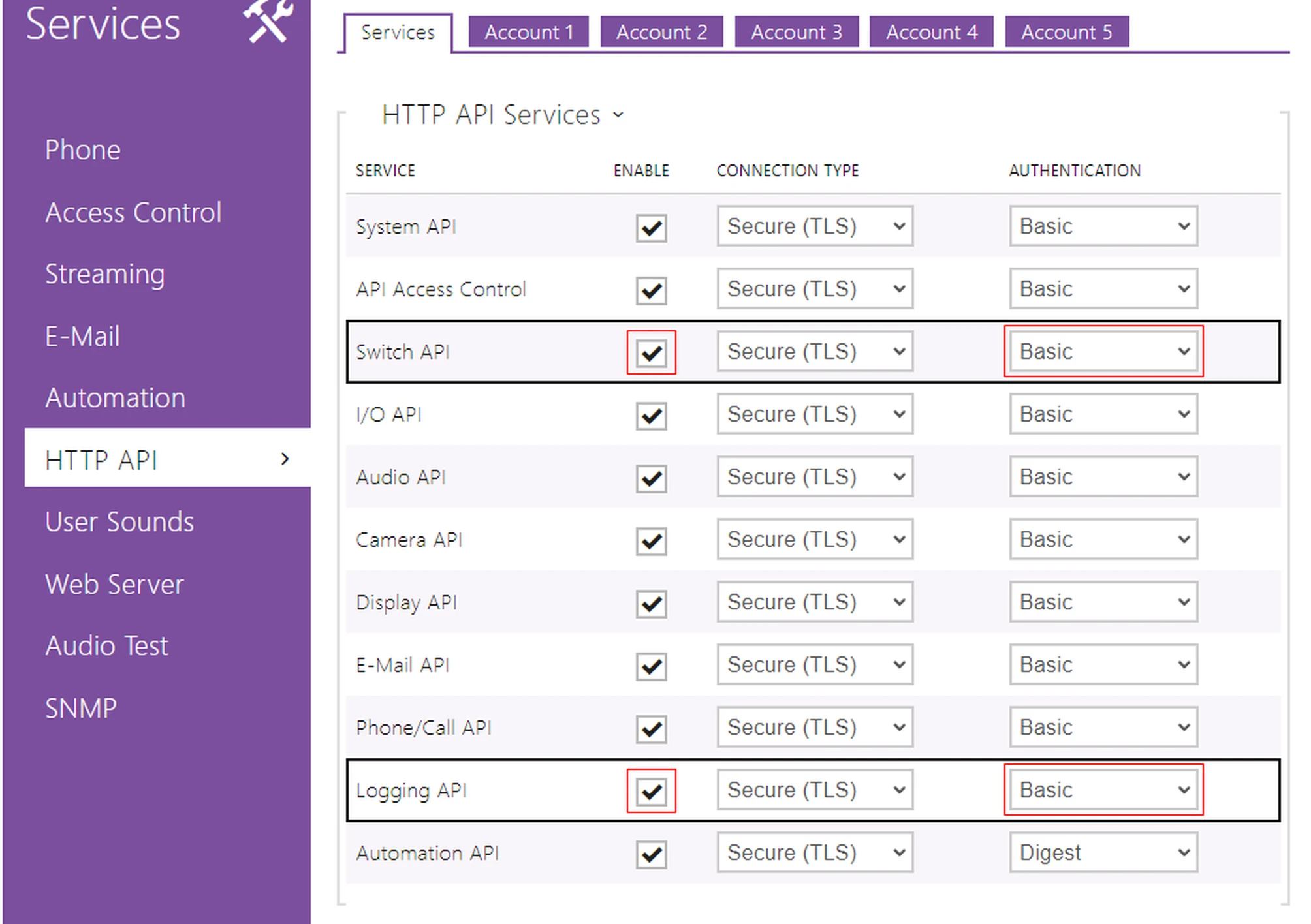The width and height of the screenshot is (1311, 924).
Task: Click the Services tools wrench icon
Action: (x=268, y=21)
